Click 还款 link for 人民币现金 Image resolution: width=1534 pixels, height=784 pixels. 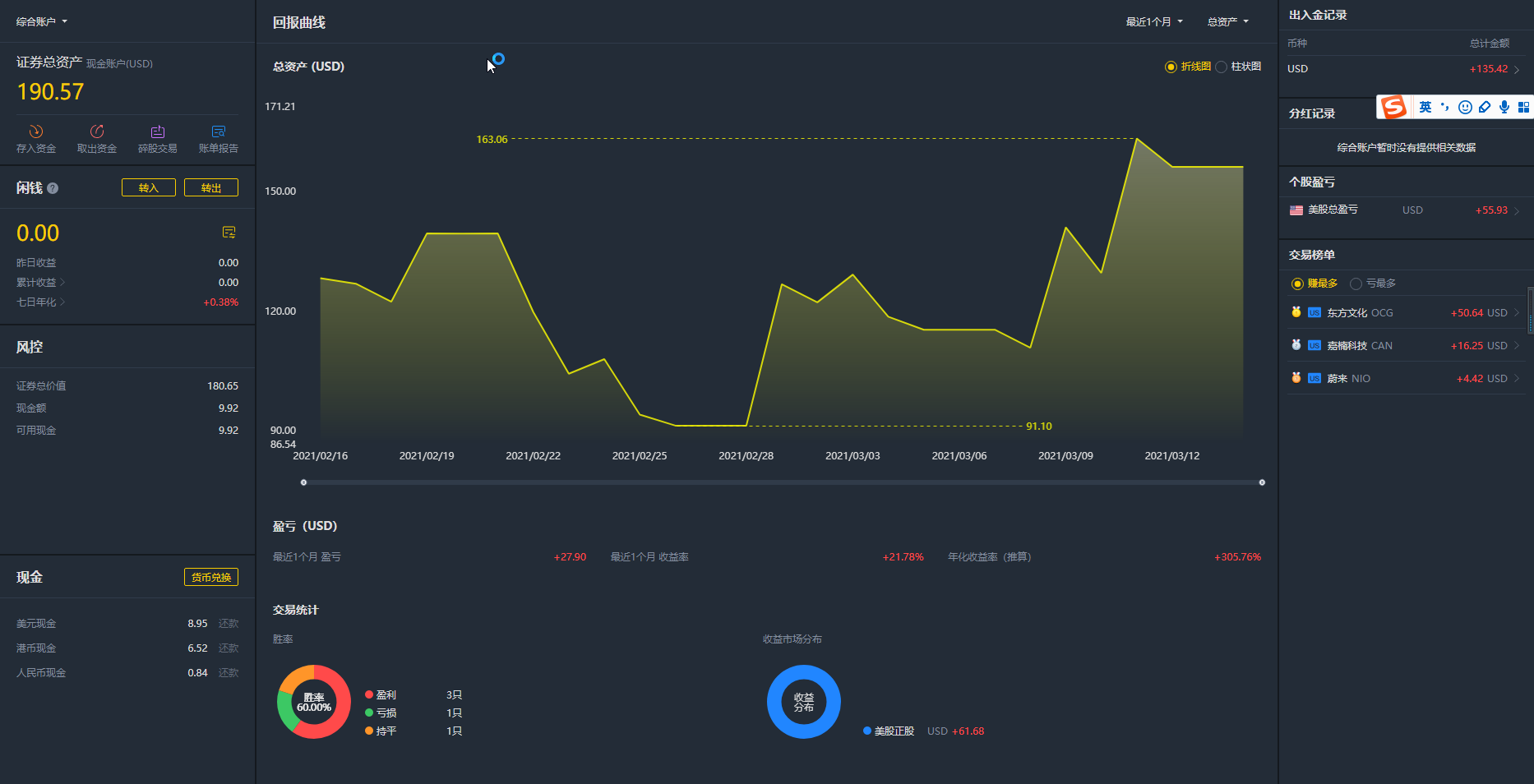click(229, 673)
